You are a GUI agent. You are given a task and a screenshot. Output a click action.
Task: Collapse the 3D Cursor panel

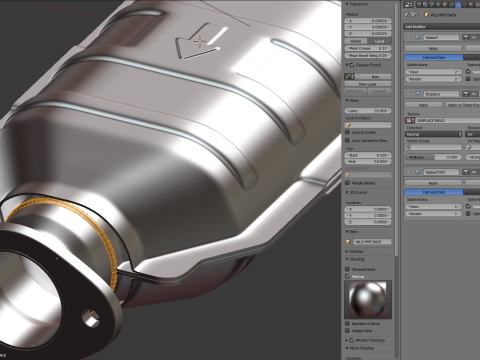click(x=347, y=192)
